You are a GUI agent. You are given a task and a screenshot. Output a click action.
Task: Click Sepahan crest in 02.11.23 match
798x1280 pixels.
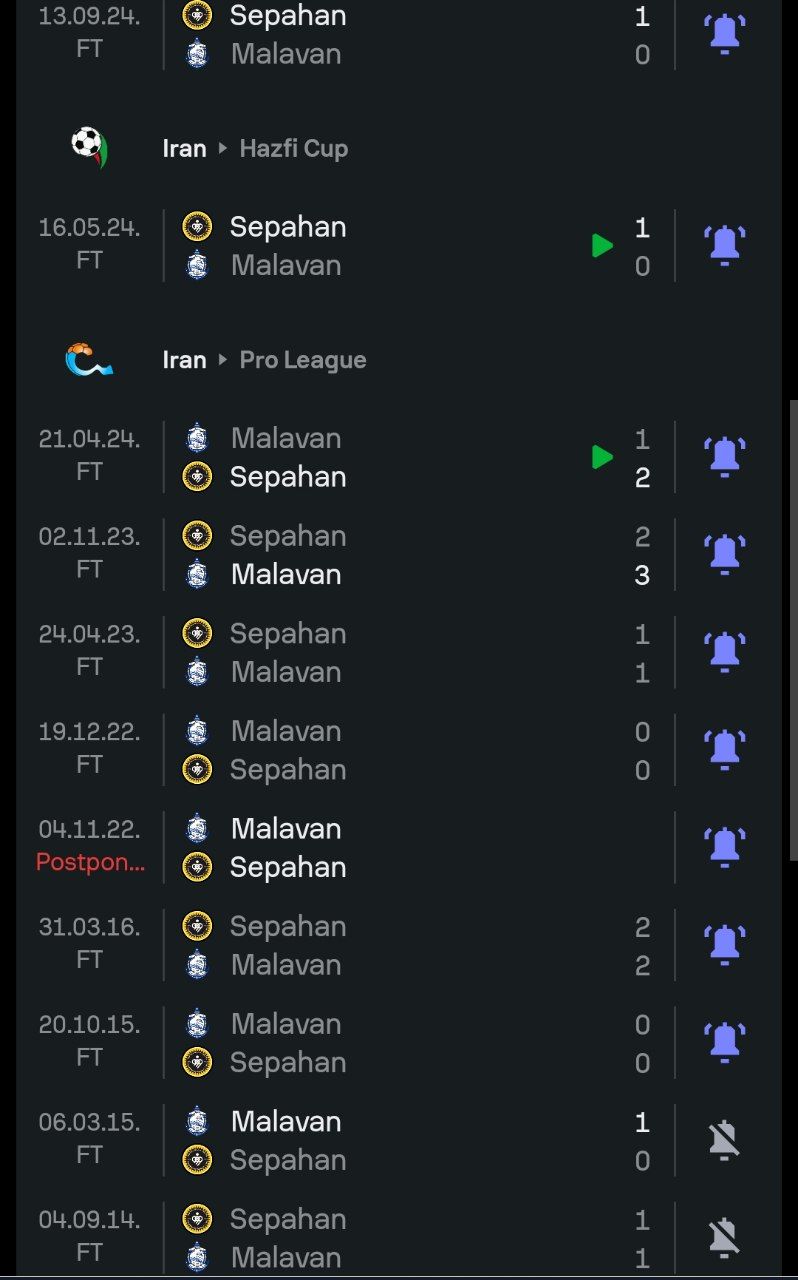click(x=197, y=536)
